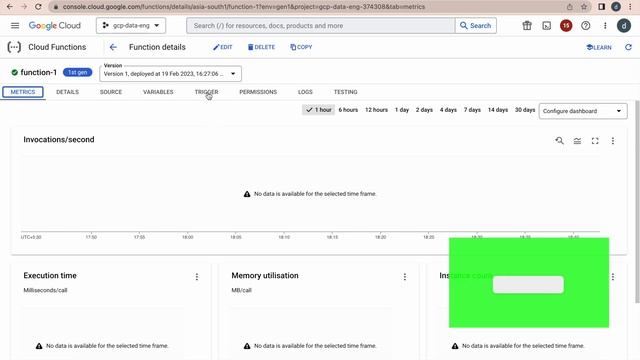This screenshot has height=360, width=640.
Task: Select 1 day time range
Action: coord(402,110)
